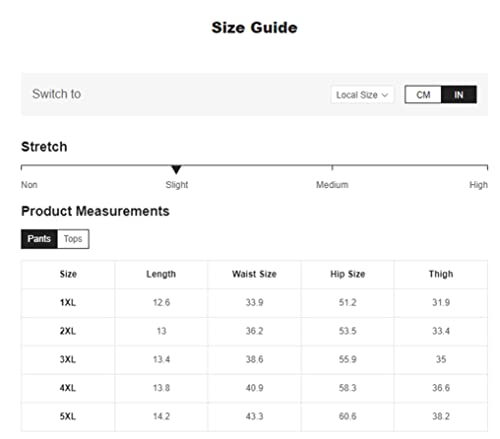The height and width of the screenshot is (439, 500).
Task: Select the 5XL size row
Action: click(254, 417)
